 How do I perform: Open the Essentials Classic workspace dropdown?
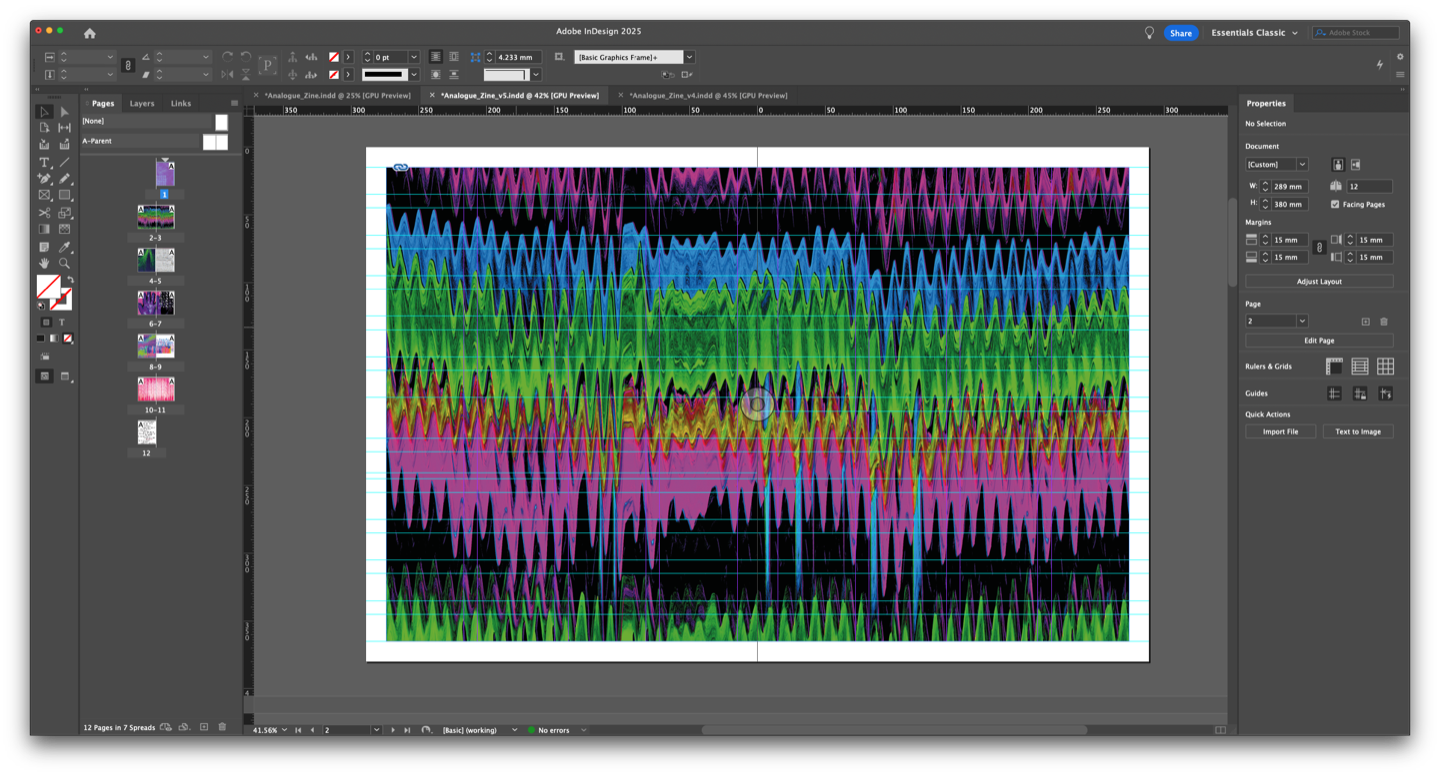tap(1254, 33)
